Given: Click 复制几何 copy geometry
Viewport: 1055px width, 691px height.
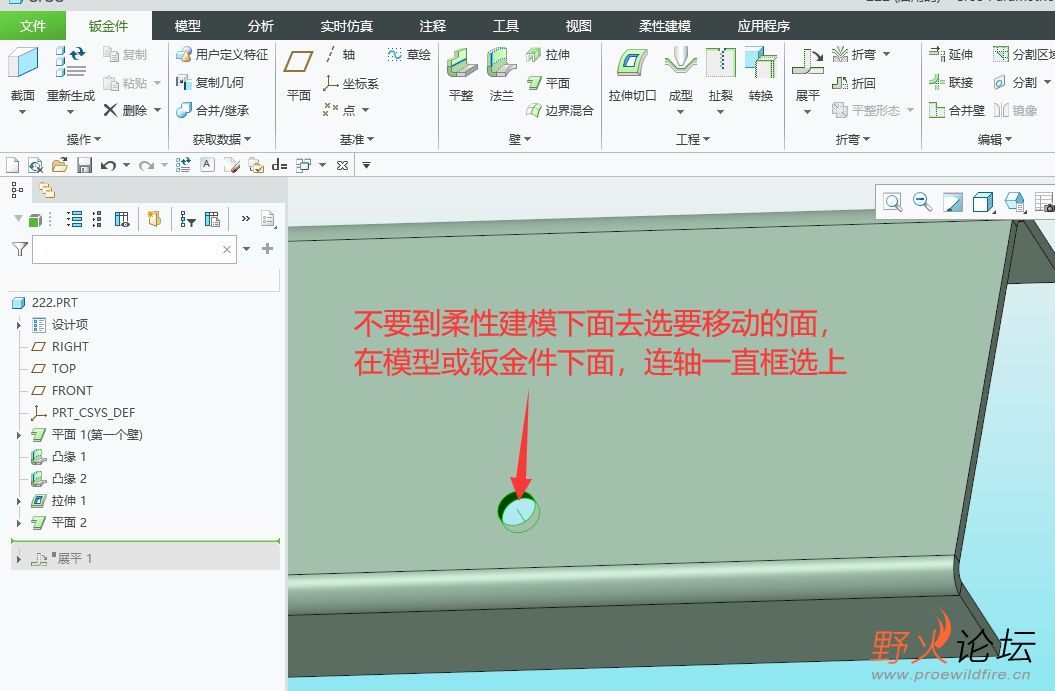Looking at the screenshot, I should click(210, 83).
